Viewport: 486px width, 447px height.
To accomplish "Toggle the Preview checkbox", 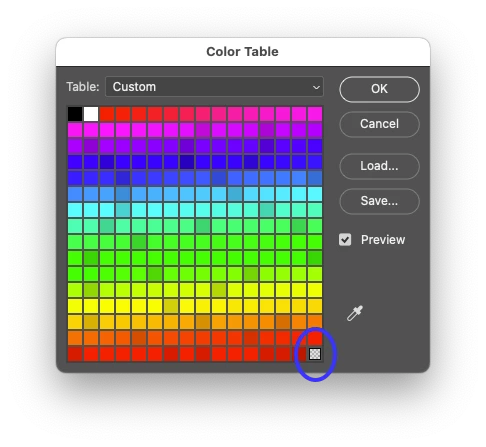I will [345, 240].
